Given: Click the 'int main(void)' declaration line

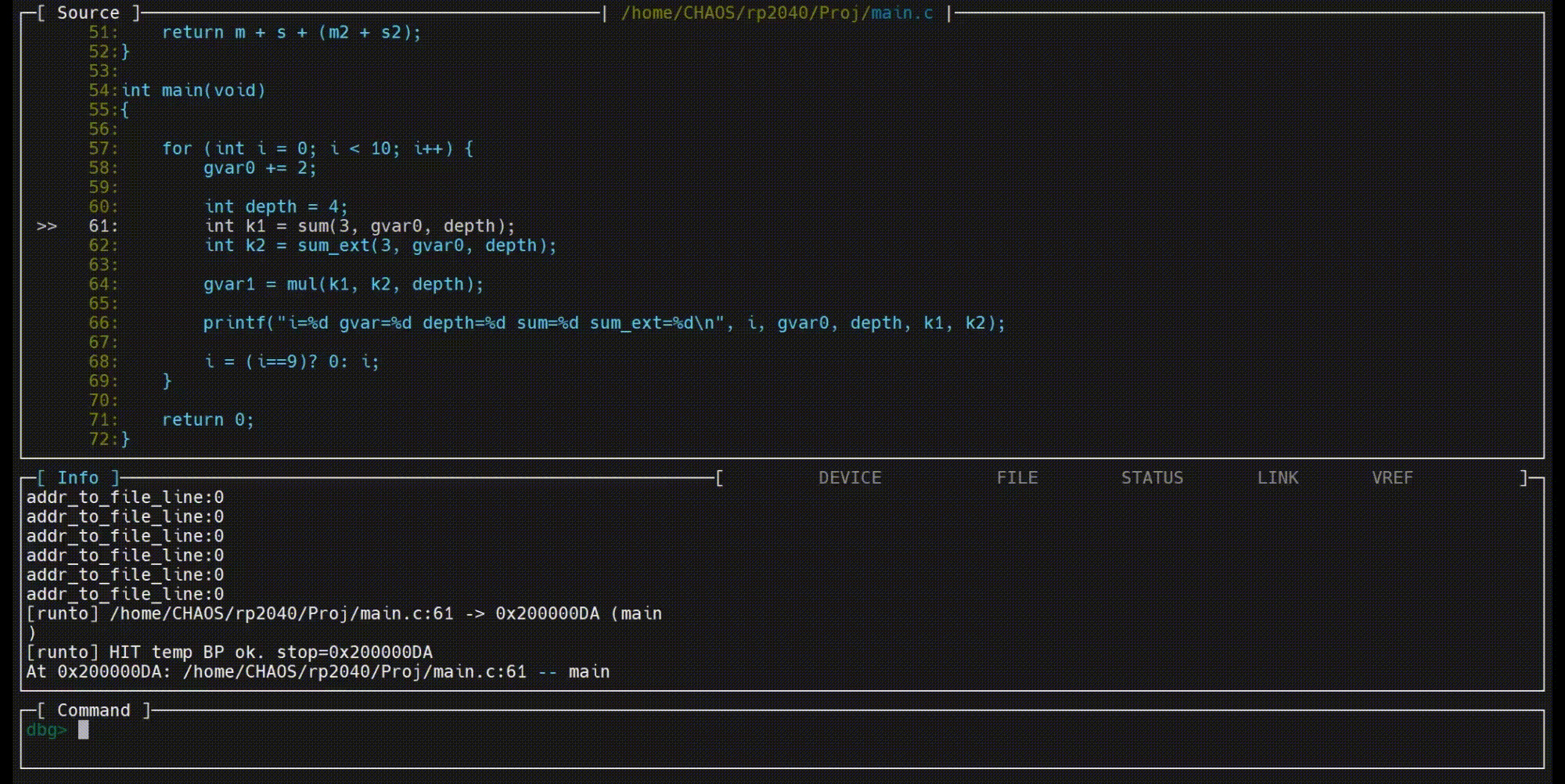Looking at the screenshot, I should (x=193, y=91).
